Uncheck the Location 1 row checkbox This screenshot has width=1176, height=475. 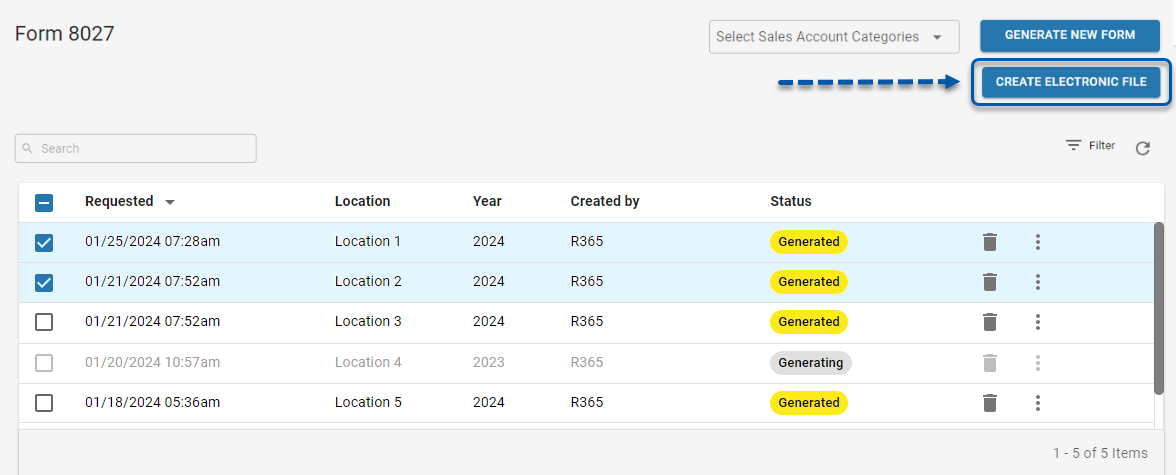click(44, 242)
